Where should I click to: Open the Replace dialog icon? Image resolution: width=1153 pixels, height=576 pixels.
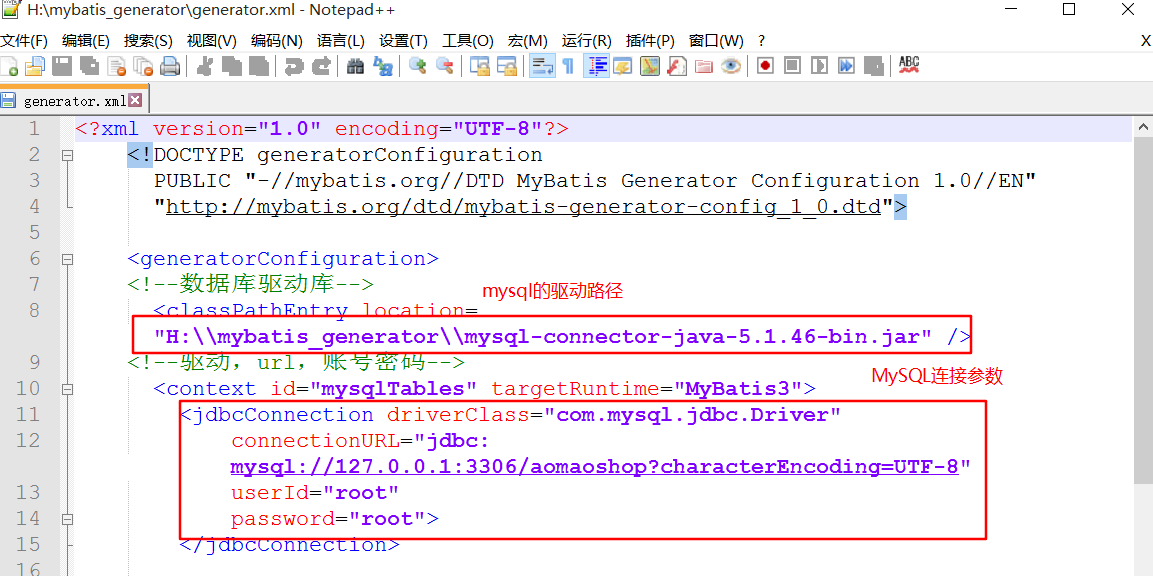click(382, 66)
